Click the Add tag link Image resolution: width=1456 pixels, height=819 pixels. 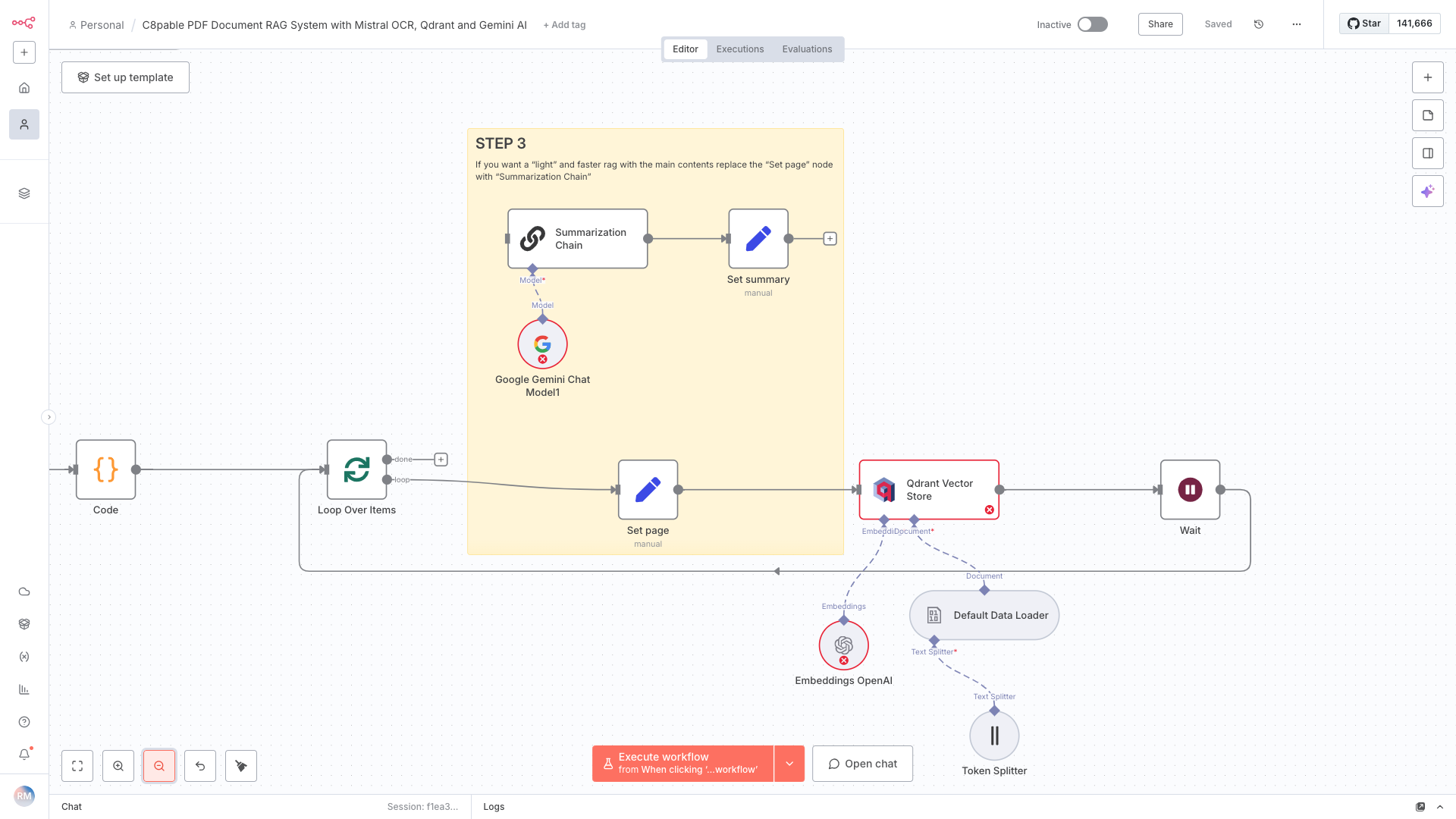coord(564,25)
